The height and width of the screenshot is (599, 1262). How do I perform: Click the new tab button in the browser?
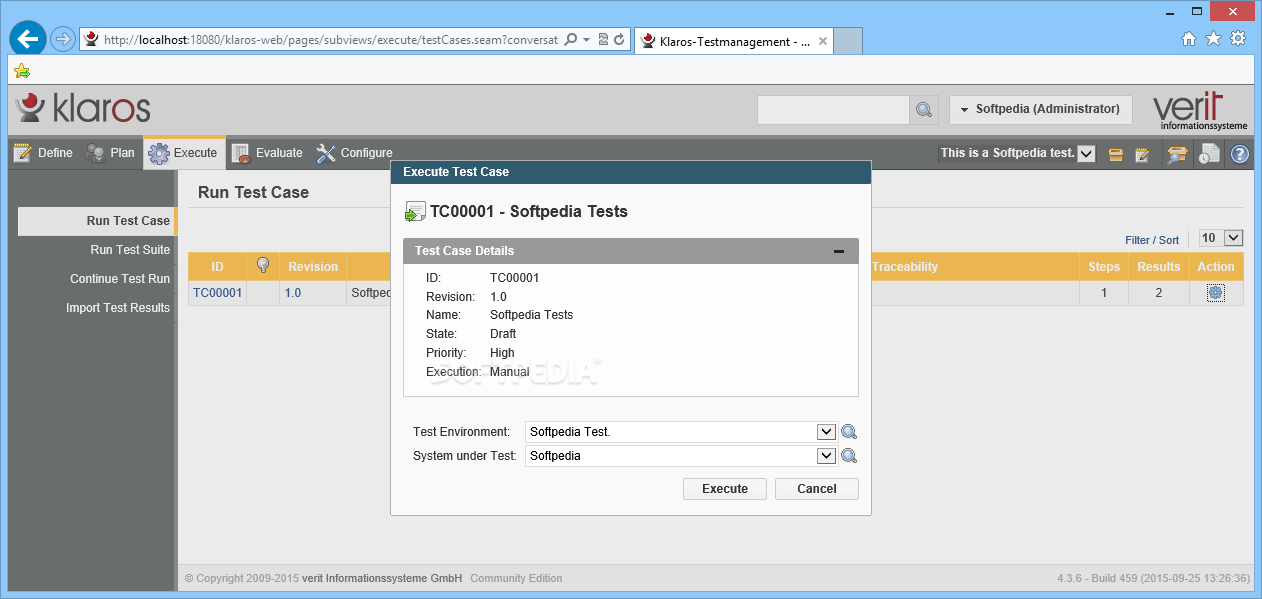coord(848,41)
